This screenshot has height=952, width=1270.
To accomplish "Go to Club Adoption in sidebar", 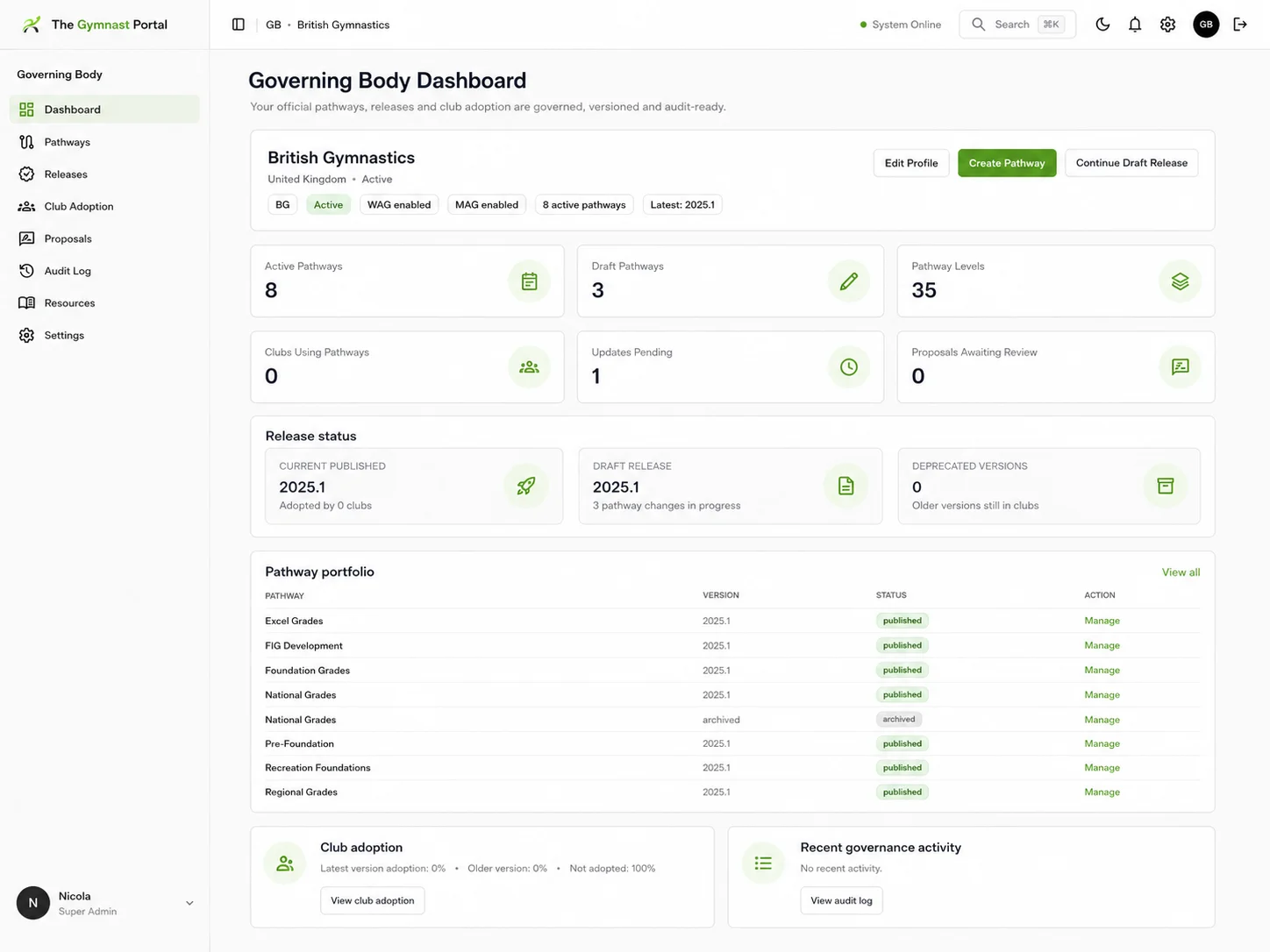I will point(104,207).
